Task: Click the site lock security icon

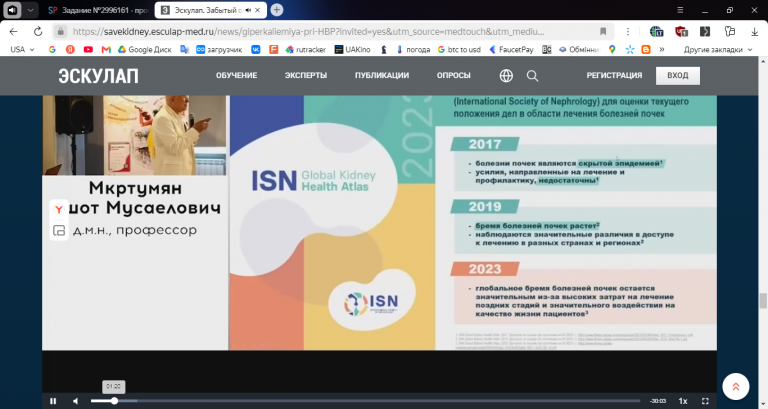Action: coord(60,31)
